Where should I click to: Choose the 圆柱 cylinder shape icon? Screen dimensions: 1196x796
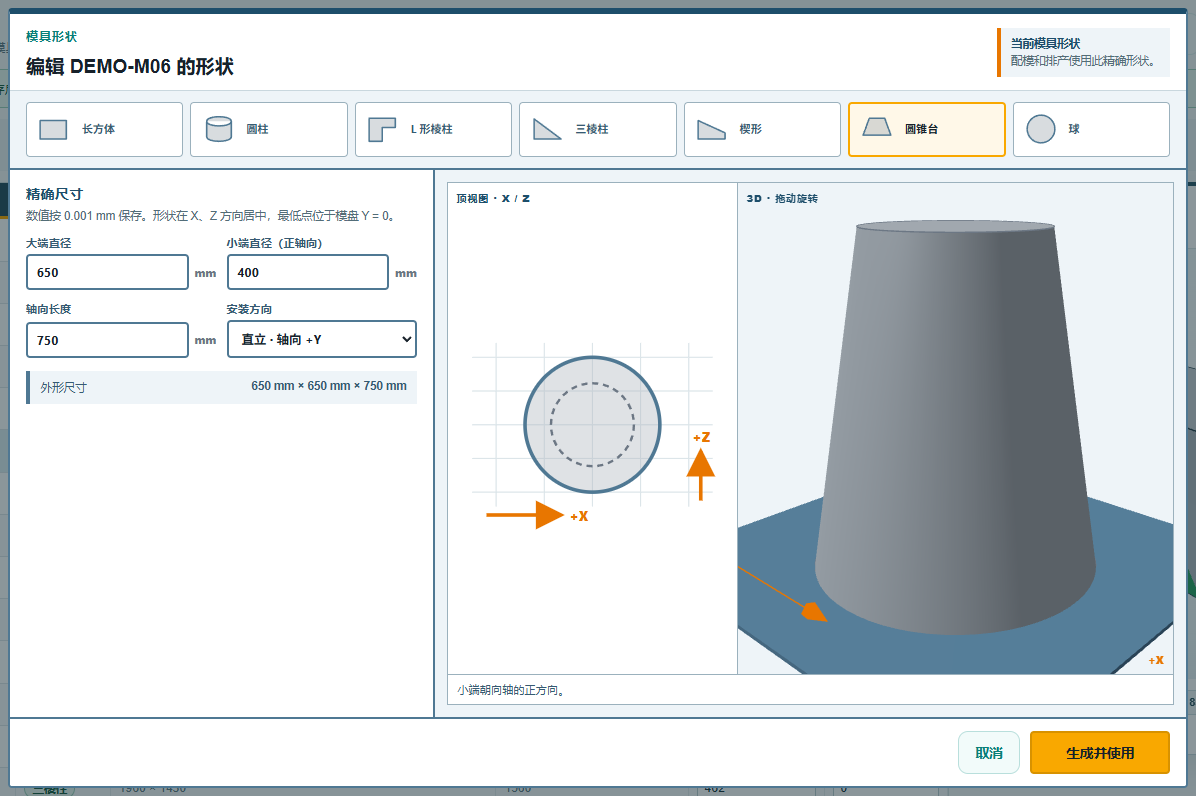click(219, 129)
